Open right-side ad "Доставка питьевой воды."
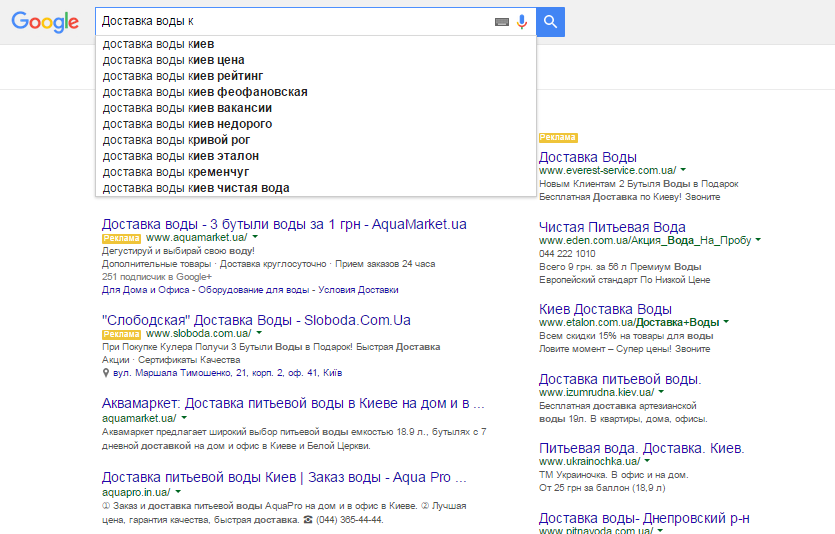Image resolution: width=835 pixels, height=534 pixels. 620,380
